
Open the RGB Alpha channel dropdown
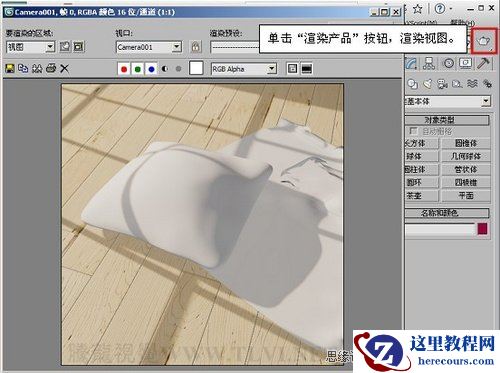pyautogui.click(x=244, y=69)
